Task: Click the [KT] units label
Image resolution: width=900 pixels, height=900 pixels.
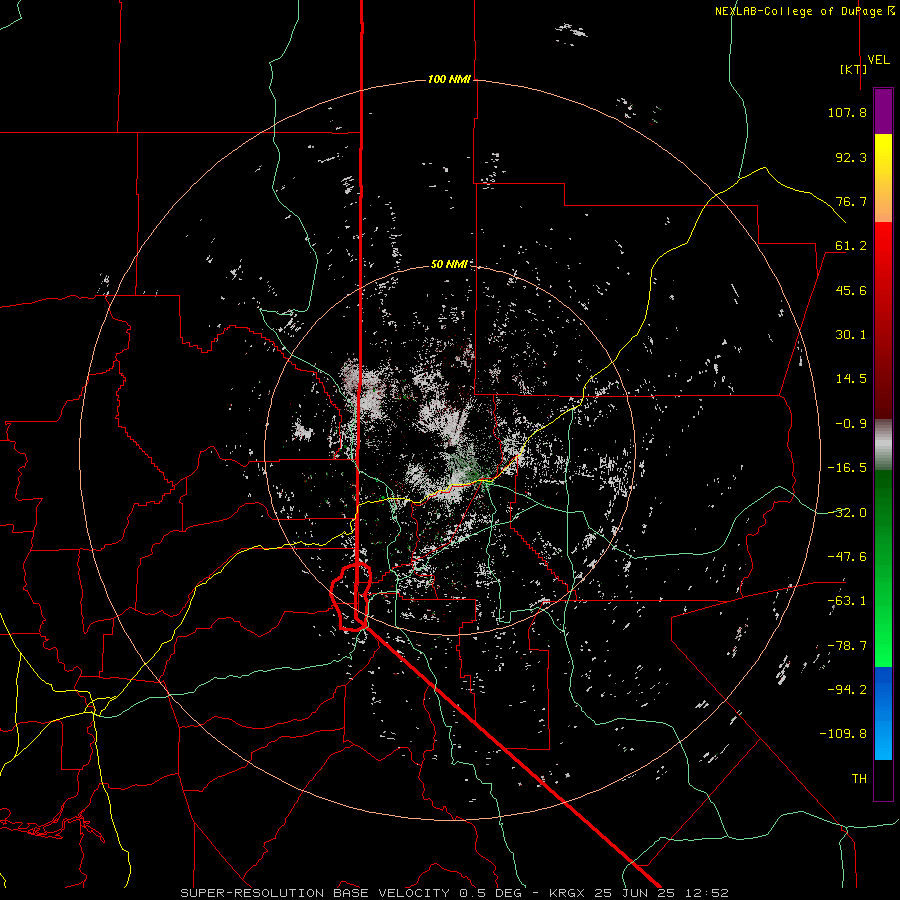Action: tap(854, 69)
